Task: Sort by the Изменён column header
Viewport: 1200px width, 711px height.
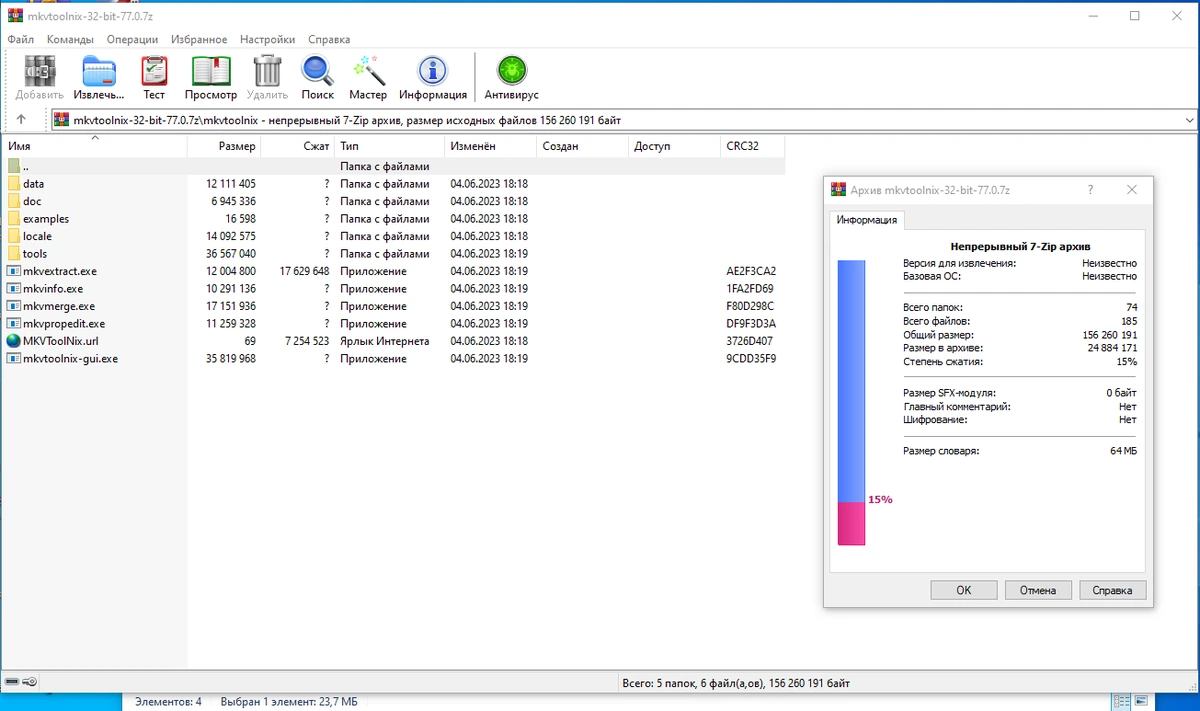Action: [x=491, y=146]
